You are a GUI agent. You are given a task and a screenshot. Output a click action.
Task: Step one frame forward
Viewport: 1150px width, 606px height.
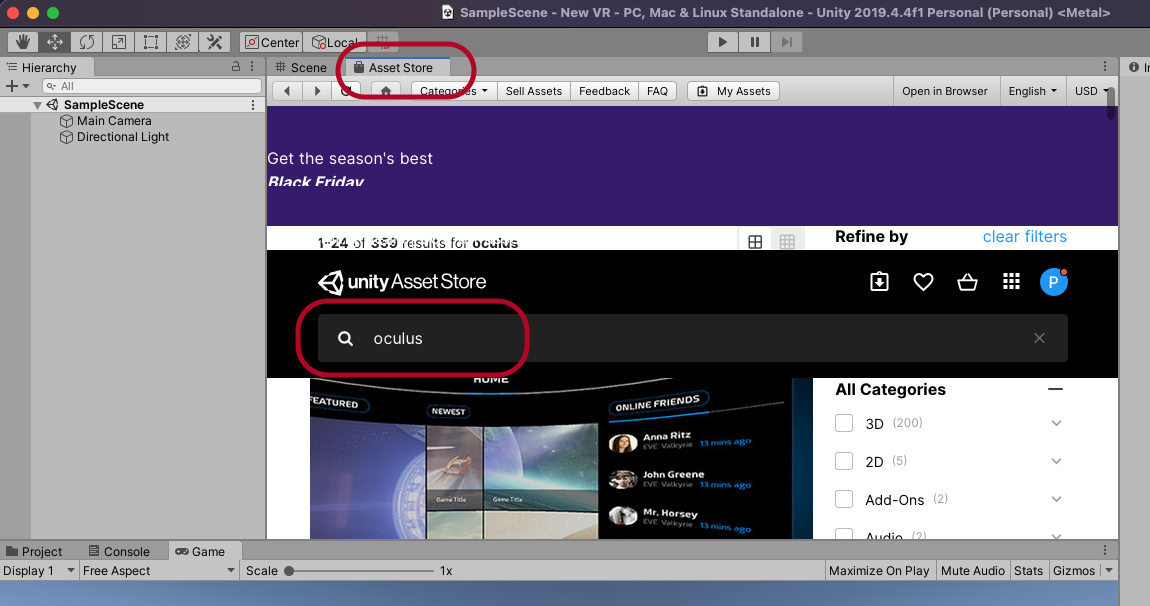point(786,42)
